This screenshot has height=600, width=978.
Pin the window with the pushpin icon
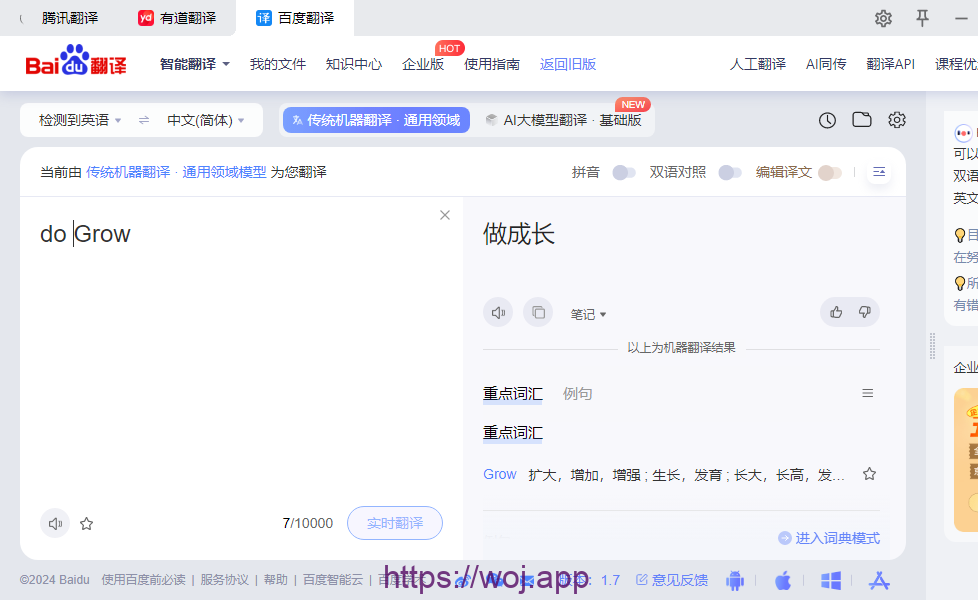click(x=922, y=18)
